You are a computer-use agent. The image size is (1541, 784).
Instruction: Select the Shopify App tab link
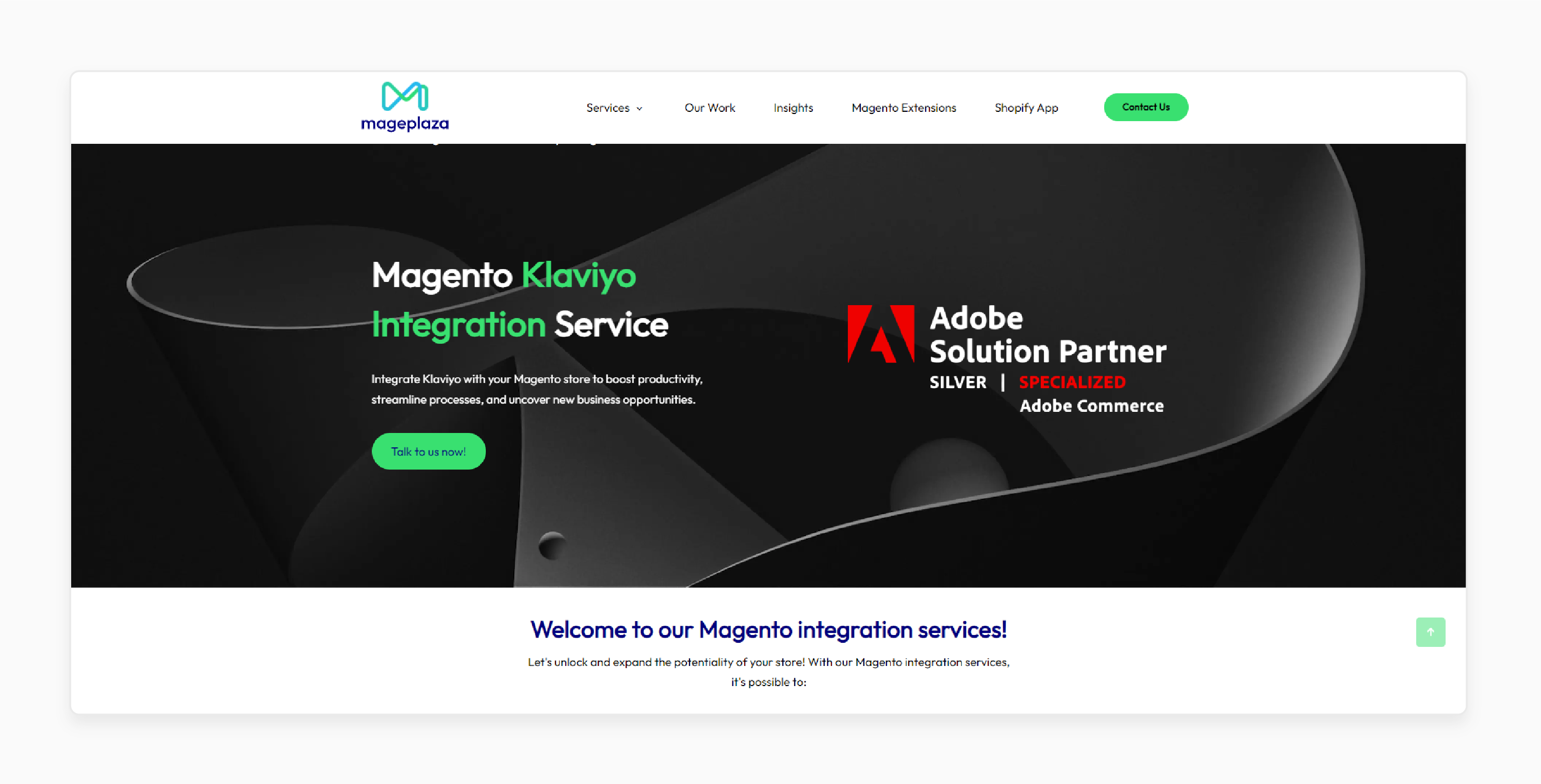[x=1025, y=107]
